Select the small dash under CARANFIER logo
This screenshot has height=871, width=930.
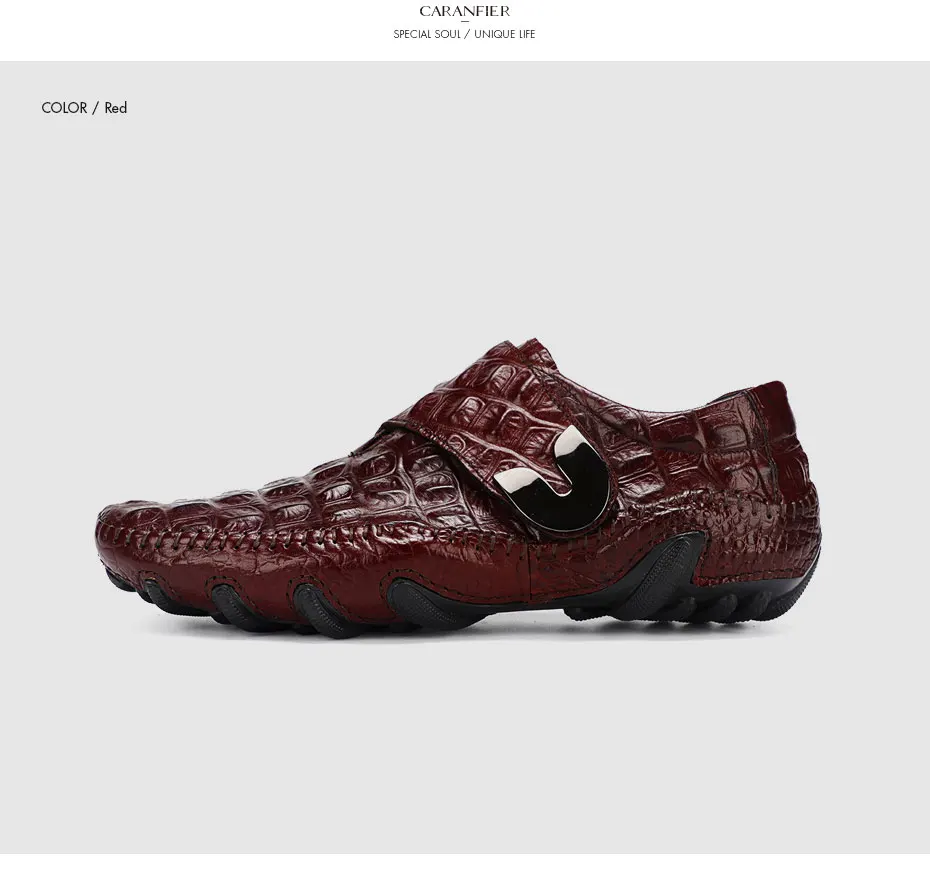(464, 22)
